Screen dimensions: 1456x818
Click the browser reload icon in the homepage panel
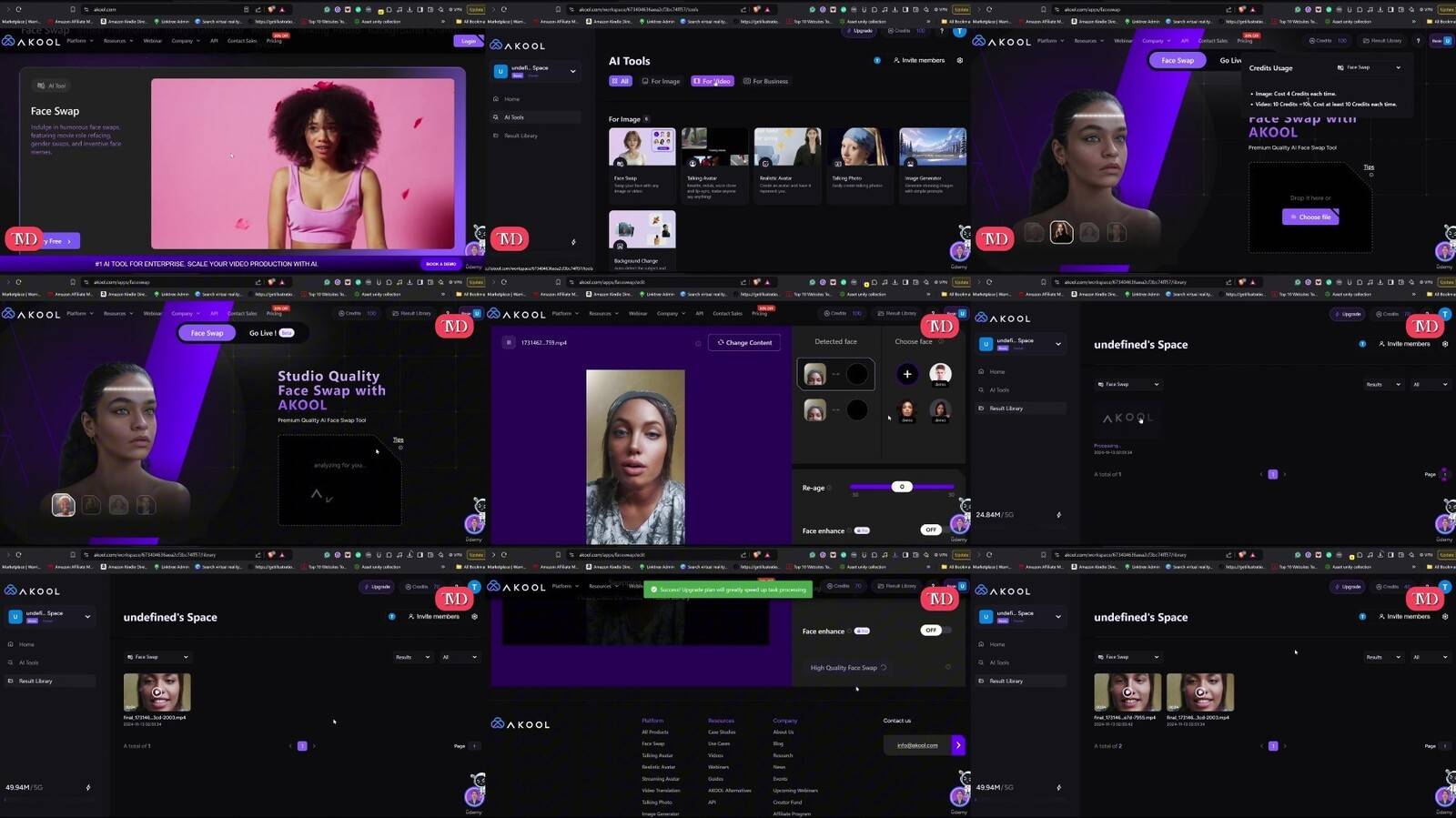[18, 9]
